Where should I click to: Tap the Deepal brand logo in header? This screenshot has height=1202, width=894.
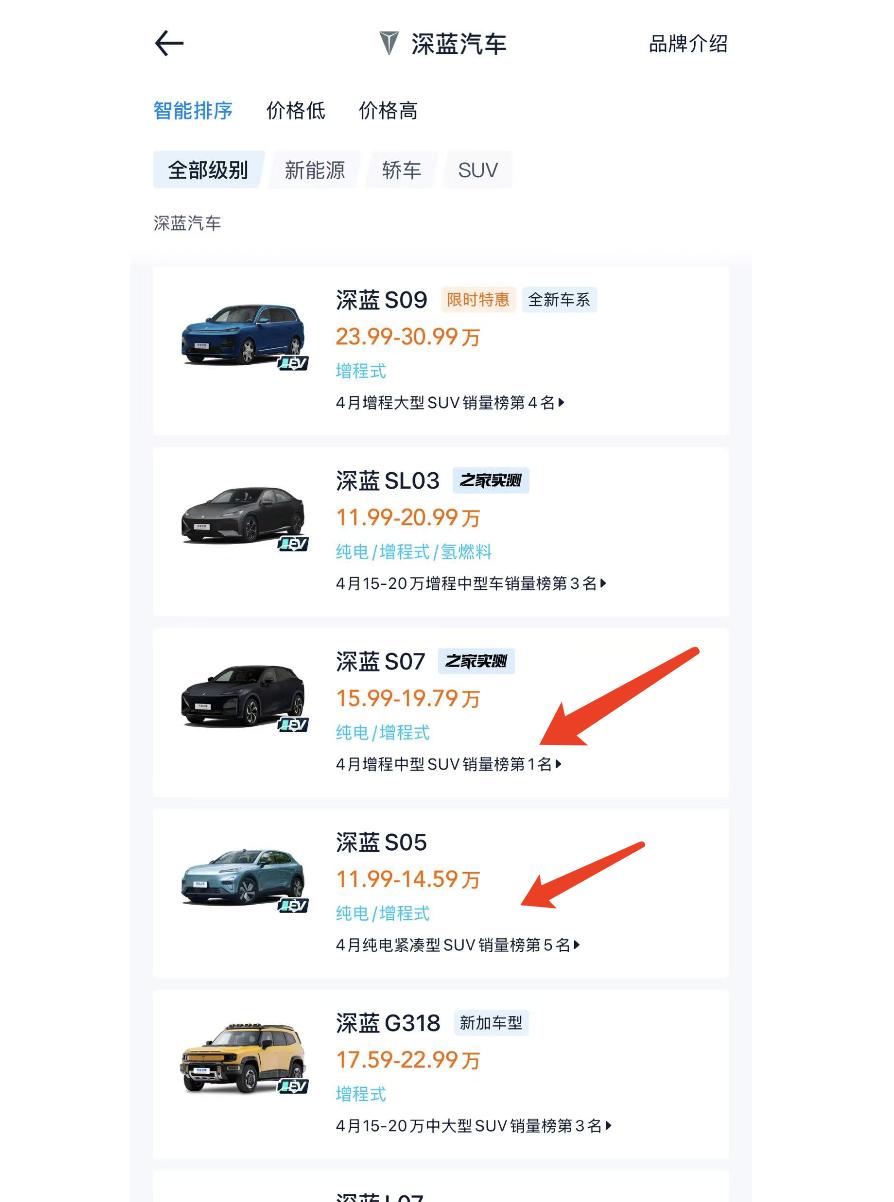389,43
